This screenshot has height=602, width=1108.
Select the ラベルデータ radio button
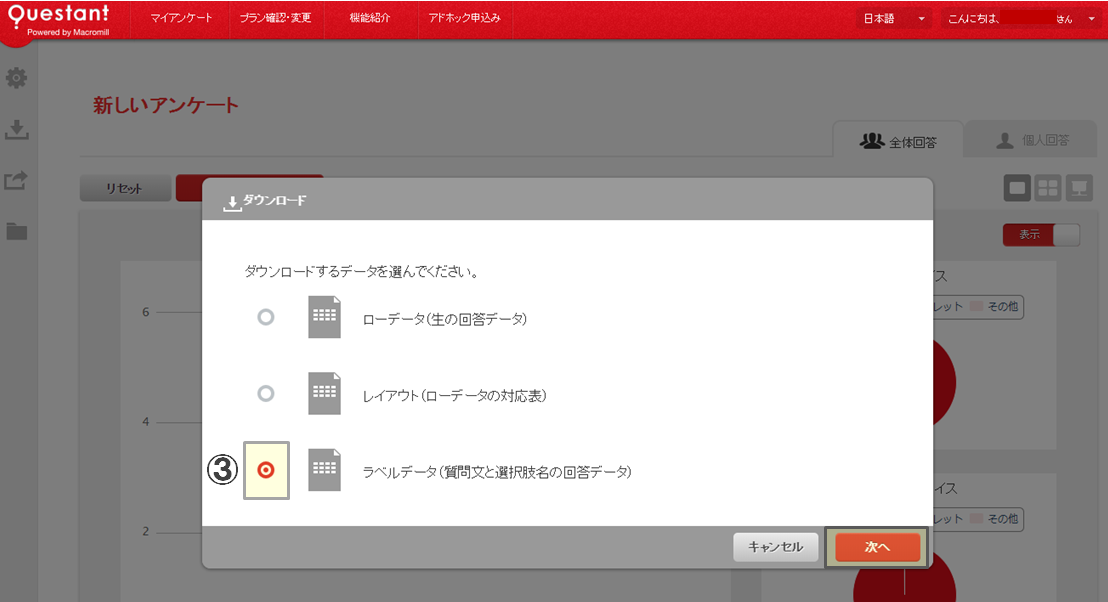point(266,470)
